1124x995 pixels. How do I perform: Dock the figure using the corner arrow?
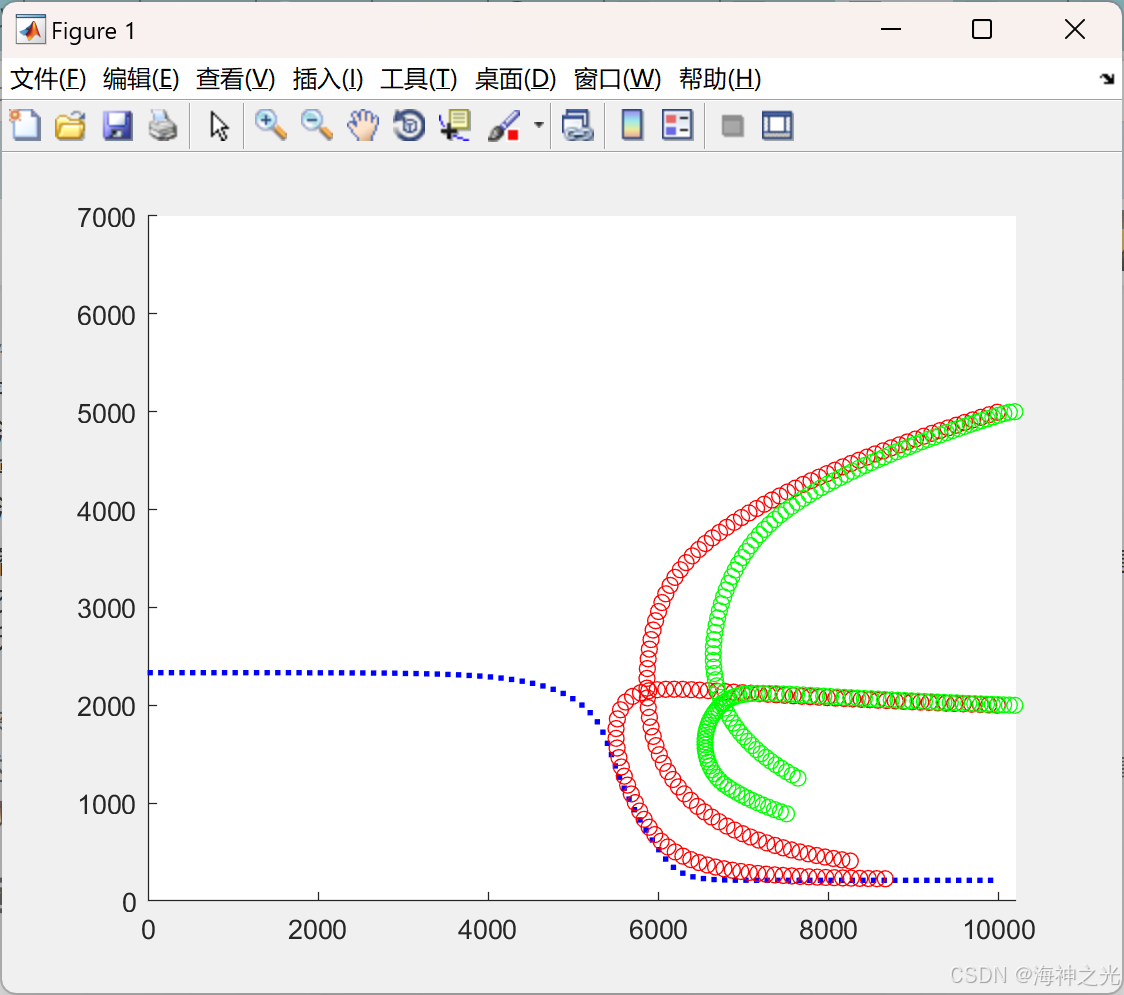coord(1108,79)
